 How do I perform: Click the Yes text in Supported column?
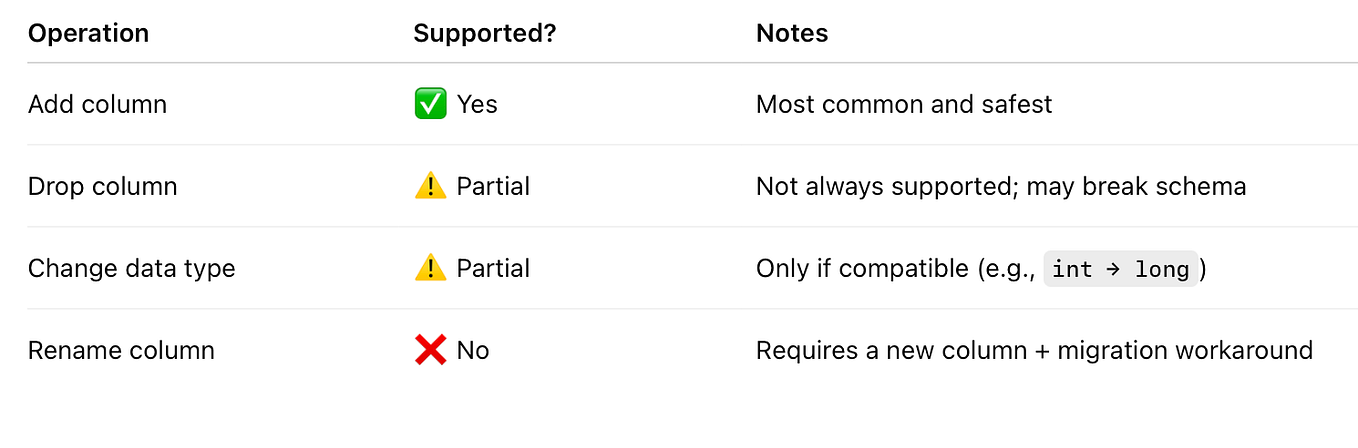pyautogui.click(x=477, y=104)
